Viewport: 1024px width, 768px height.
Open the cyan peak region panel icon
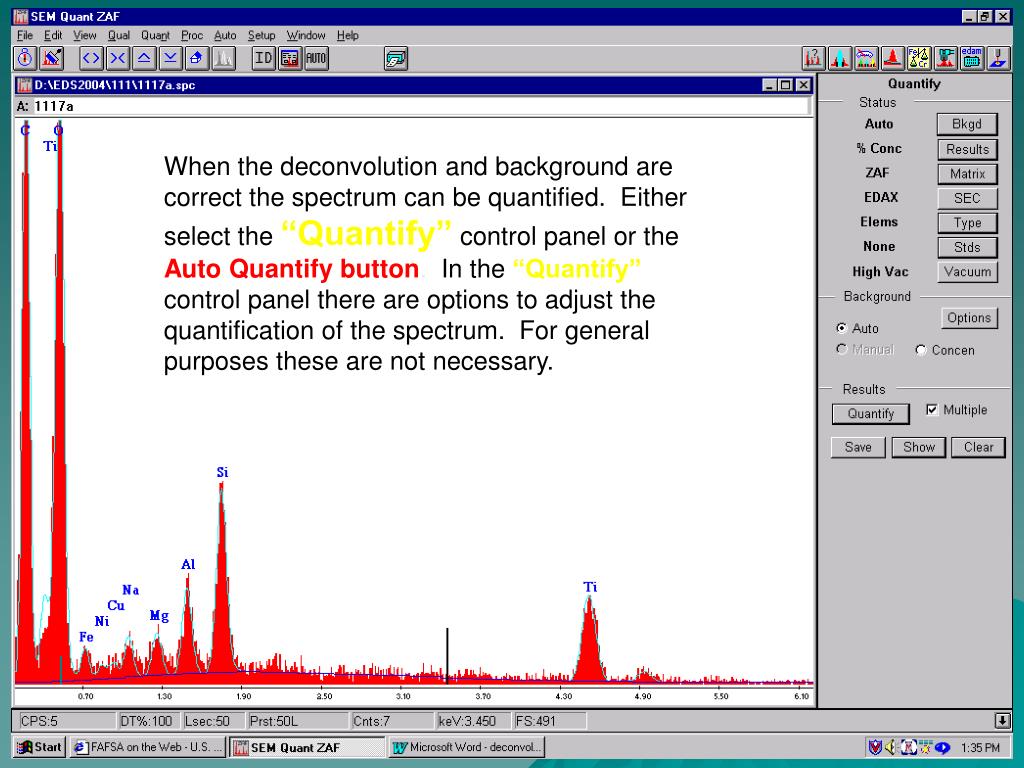pos(839,58)
